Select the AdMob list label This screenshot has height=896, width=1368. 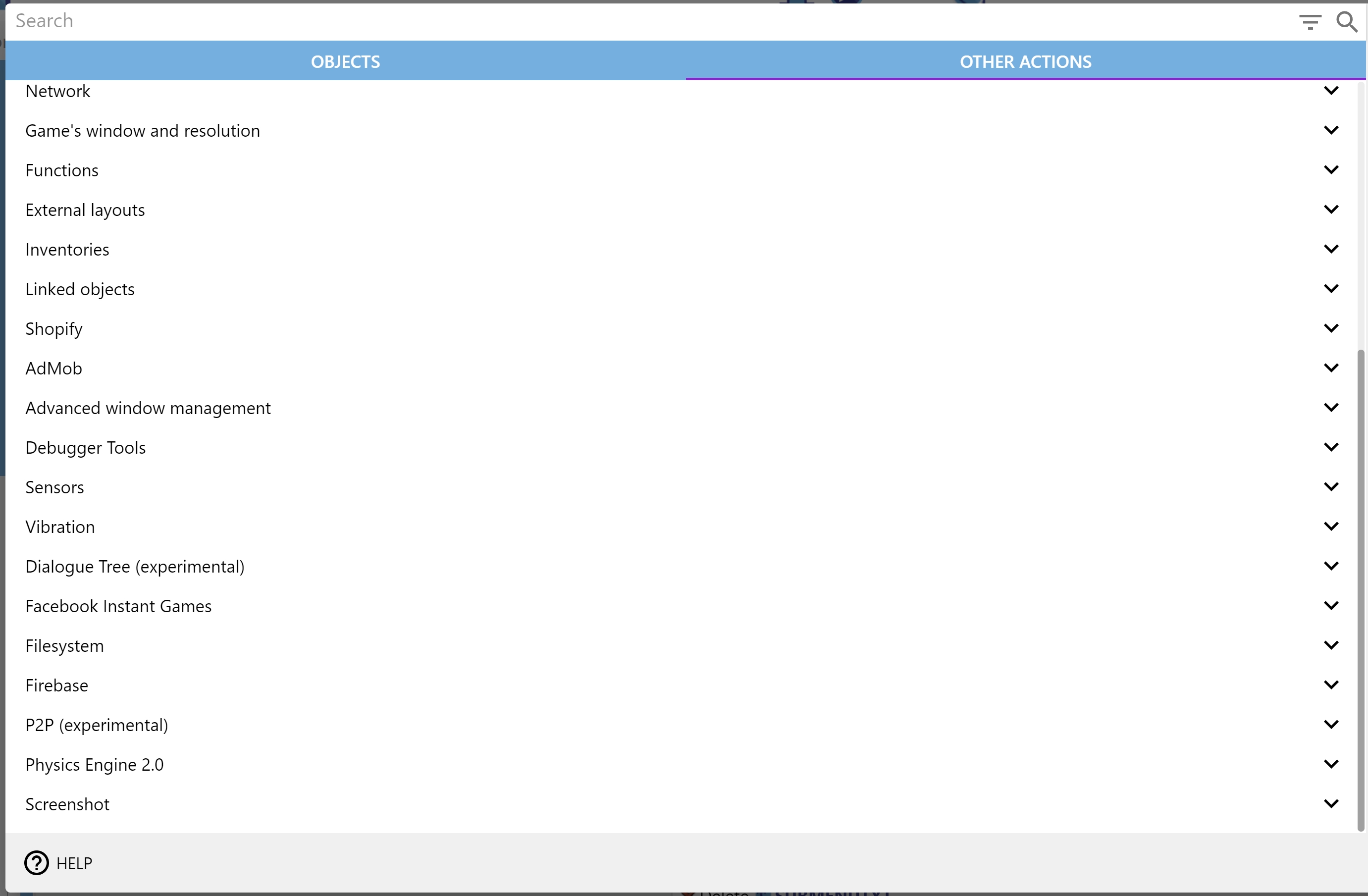[54, 369]
